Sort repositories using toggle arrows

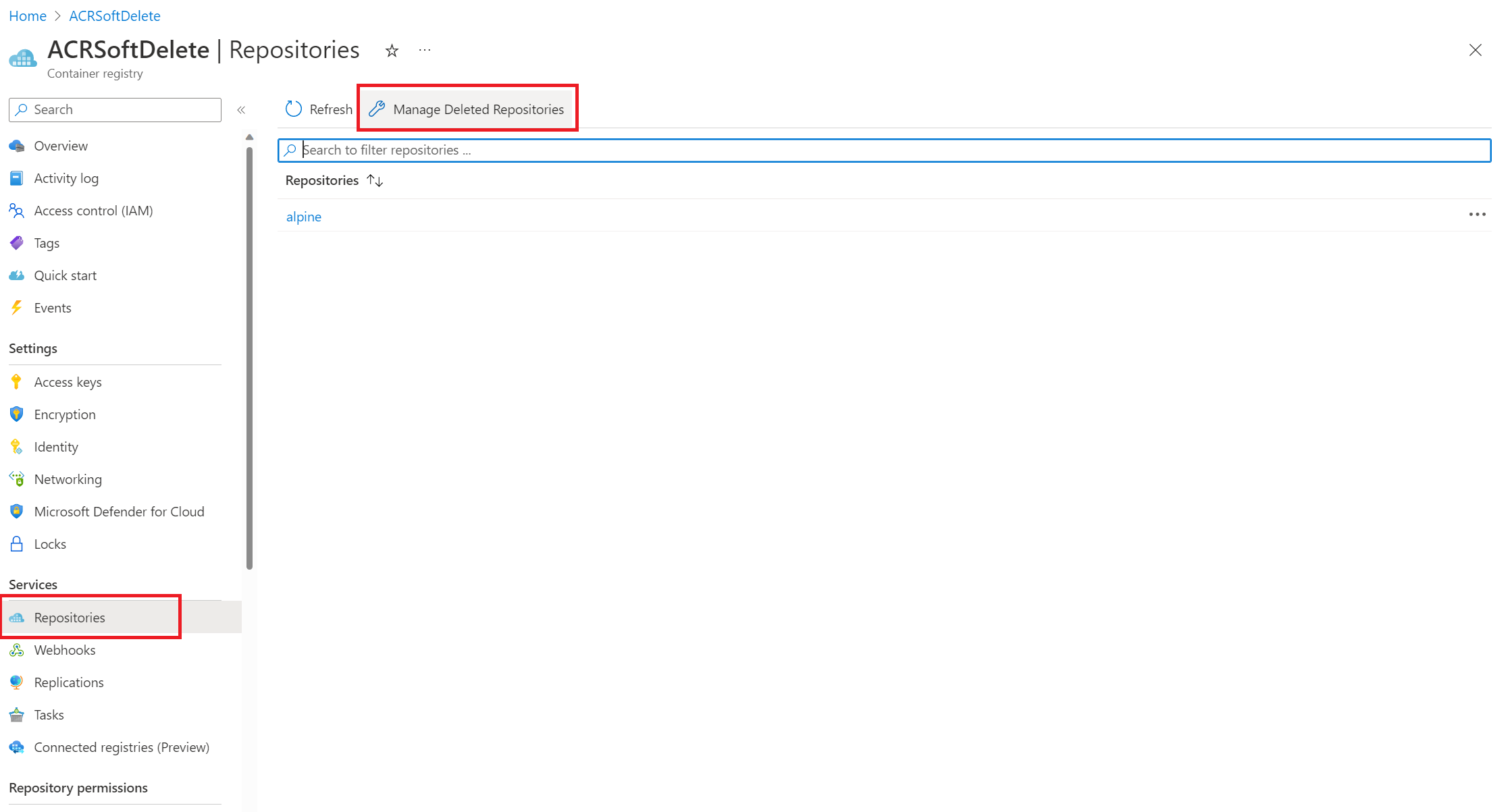(x=375, y=180)
